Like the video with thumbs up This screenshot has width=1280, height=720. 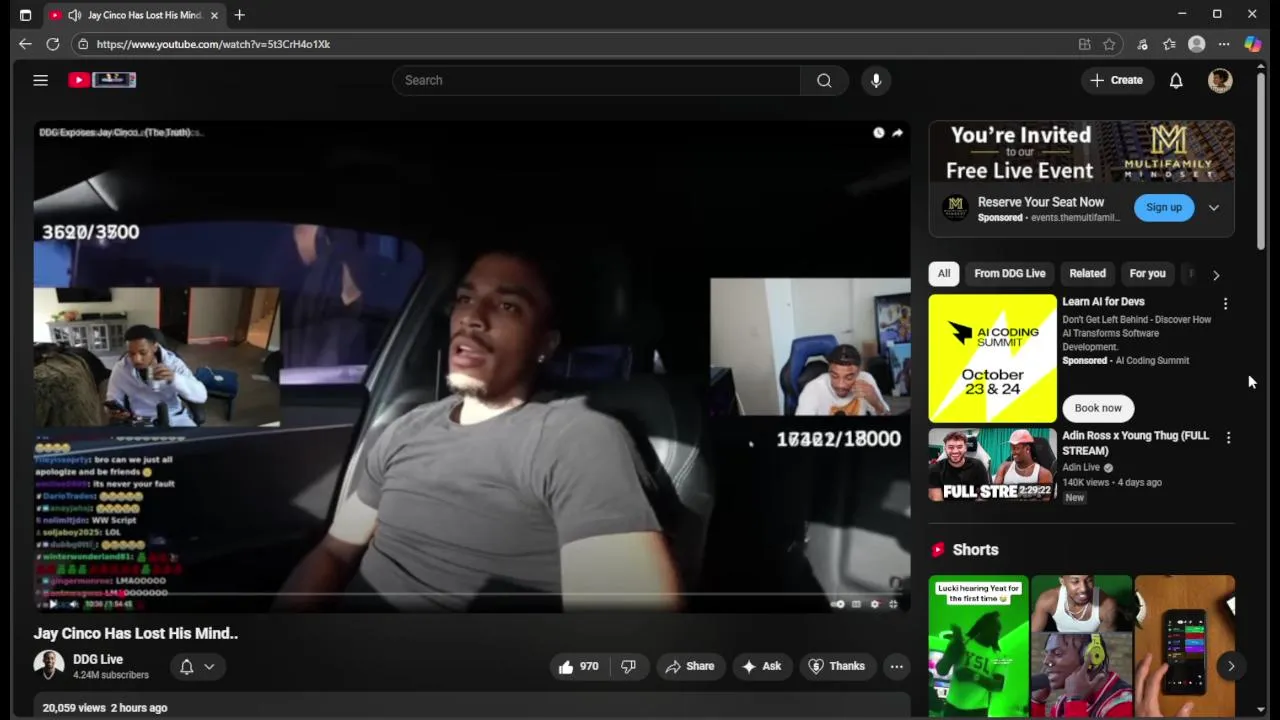[x=578, y=666]
